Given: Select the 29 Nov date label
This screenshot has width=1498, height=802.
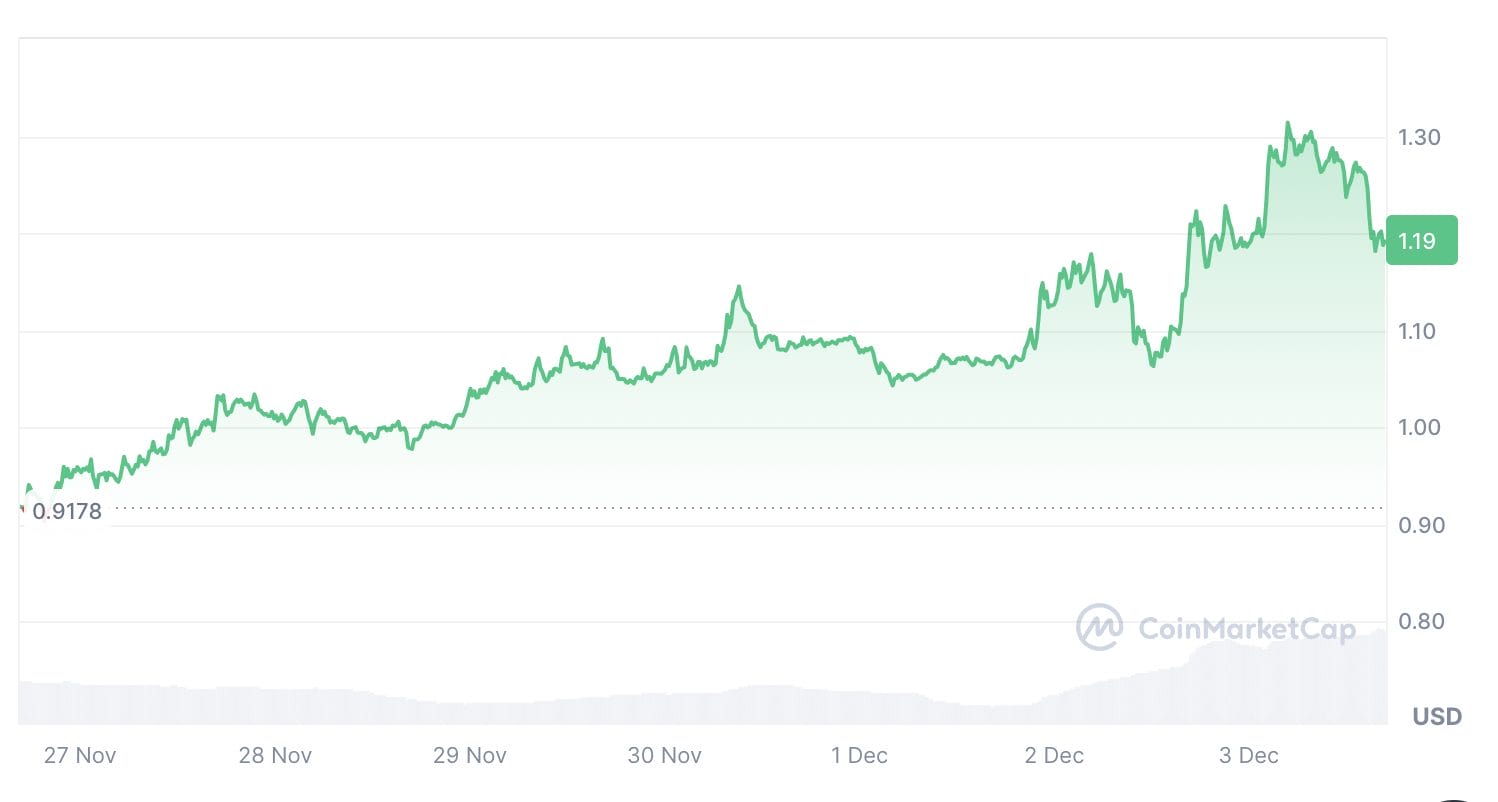Looking at the screenshot, I should tap(469, 756).
